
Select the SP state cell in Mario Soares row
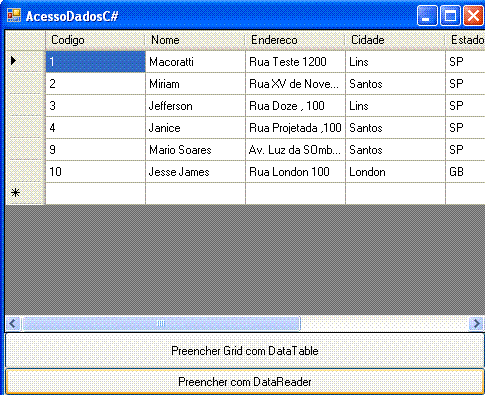click(x=465, y=149)
